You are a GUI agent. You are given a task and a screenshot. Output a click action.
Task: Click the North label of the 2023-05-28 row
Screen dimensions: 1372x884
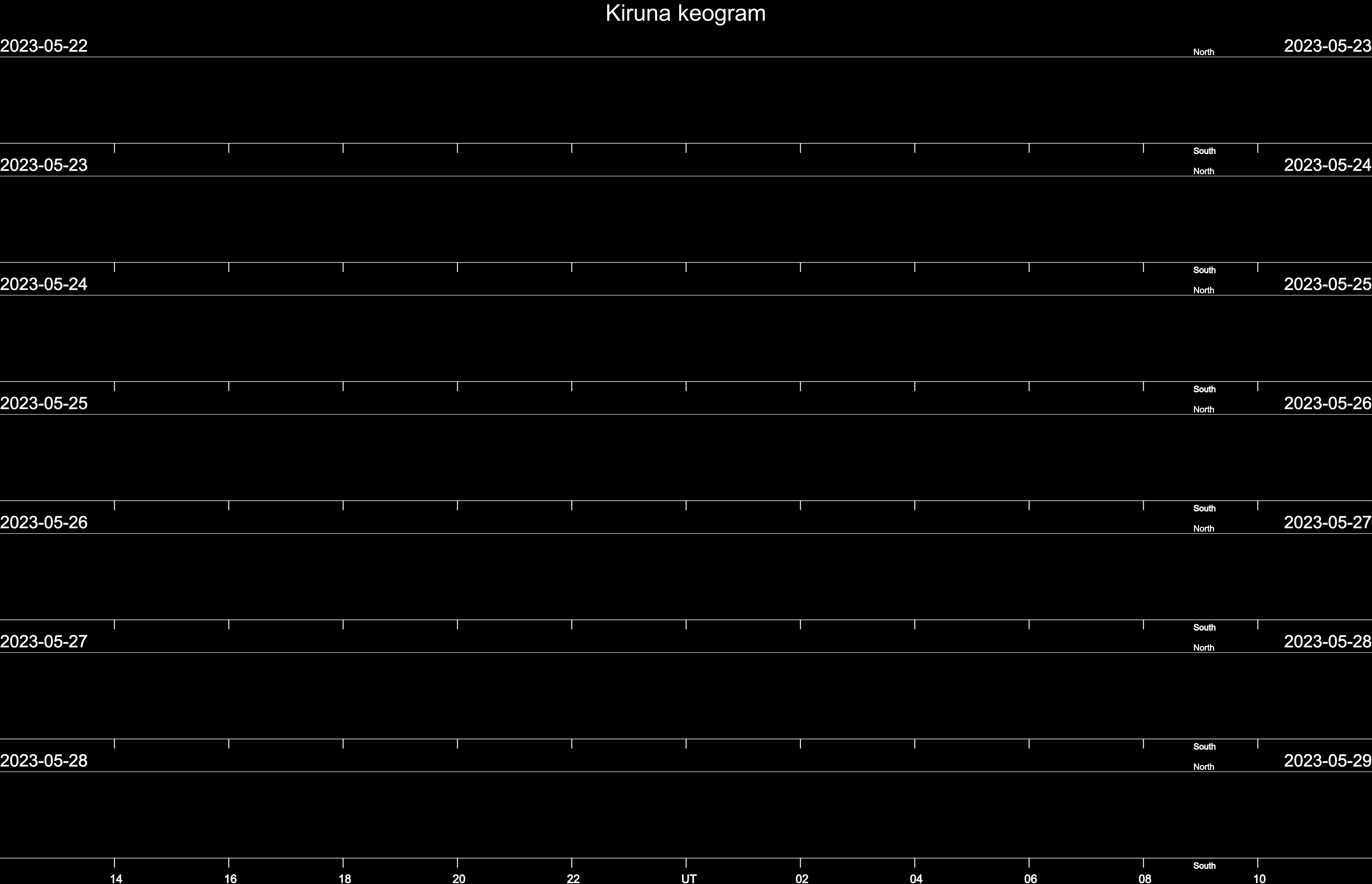point(1204,767)
